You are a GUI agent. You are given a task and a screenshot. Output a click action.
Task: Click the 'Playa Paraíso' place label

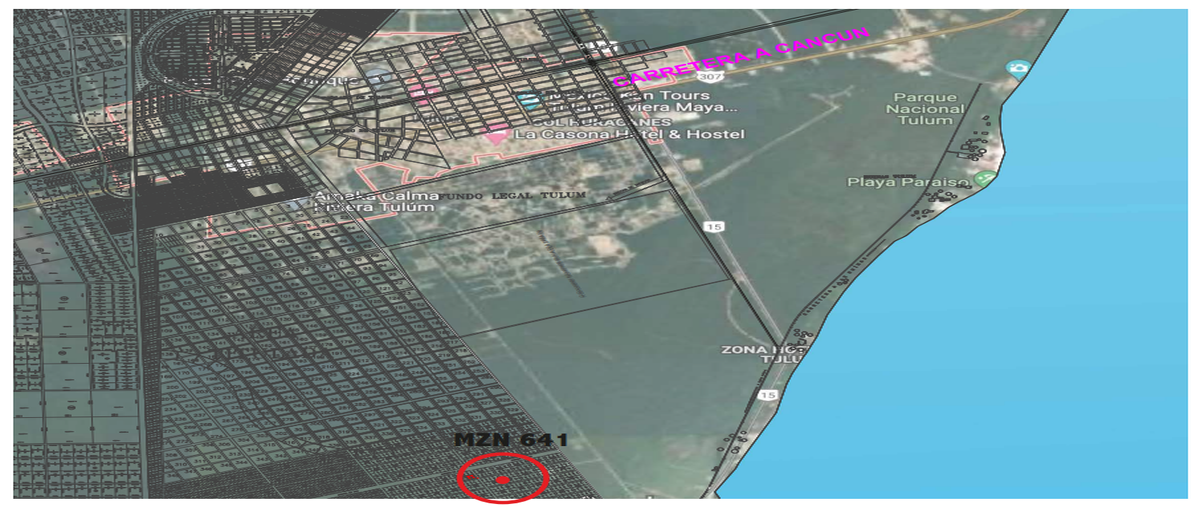pos(908,182)
